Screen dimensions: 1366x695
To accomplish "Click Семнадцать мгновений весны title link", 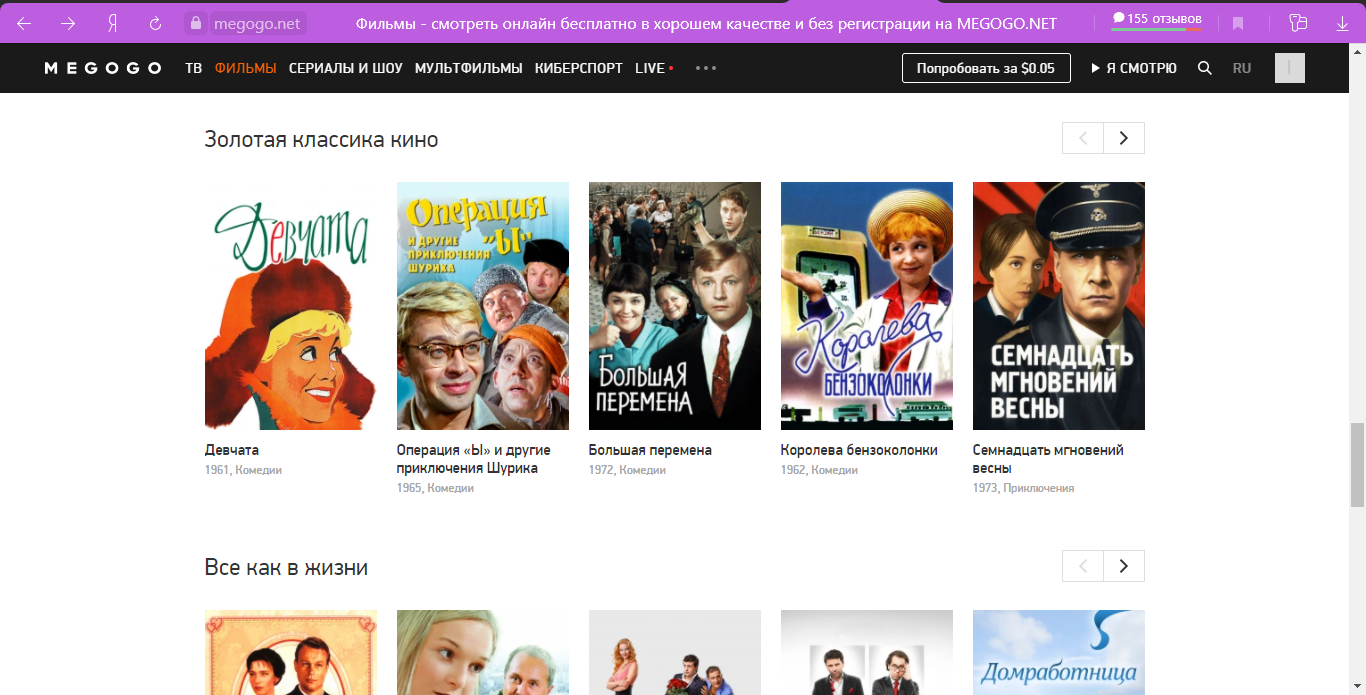I will pos(1048,459).
